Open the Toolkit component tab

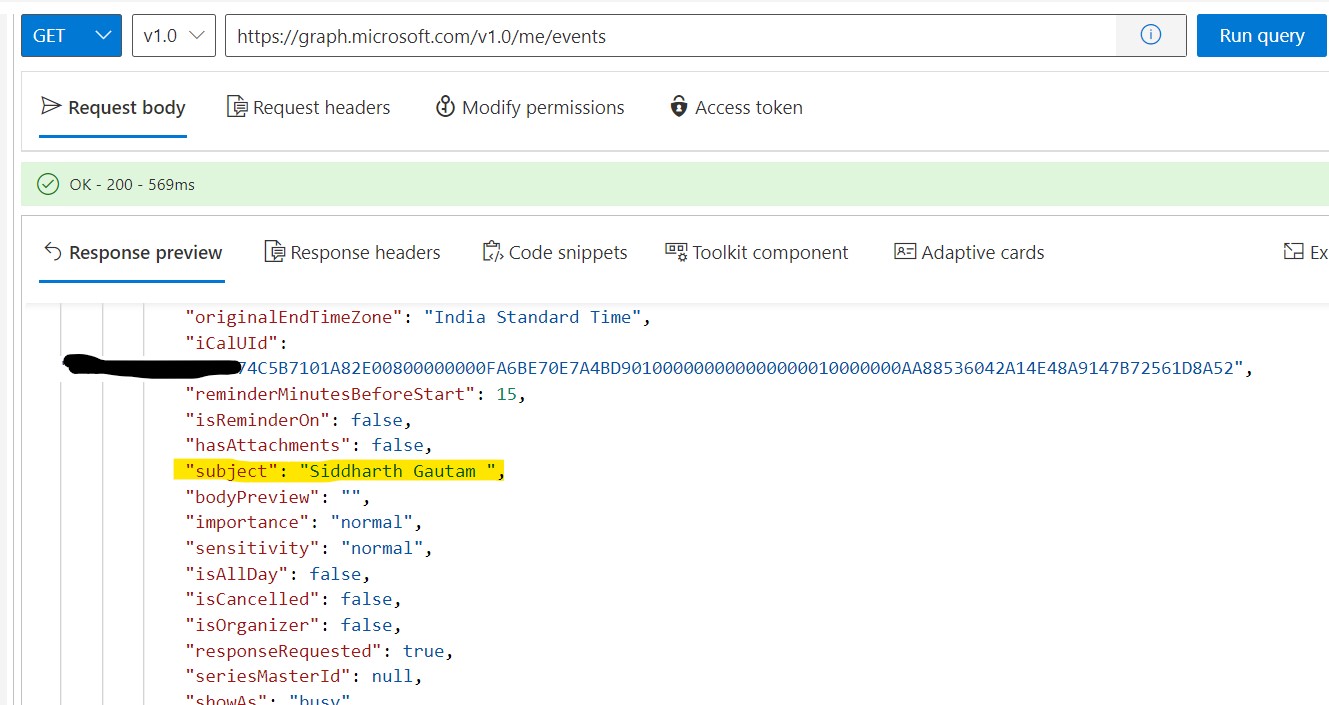point(757,252)
